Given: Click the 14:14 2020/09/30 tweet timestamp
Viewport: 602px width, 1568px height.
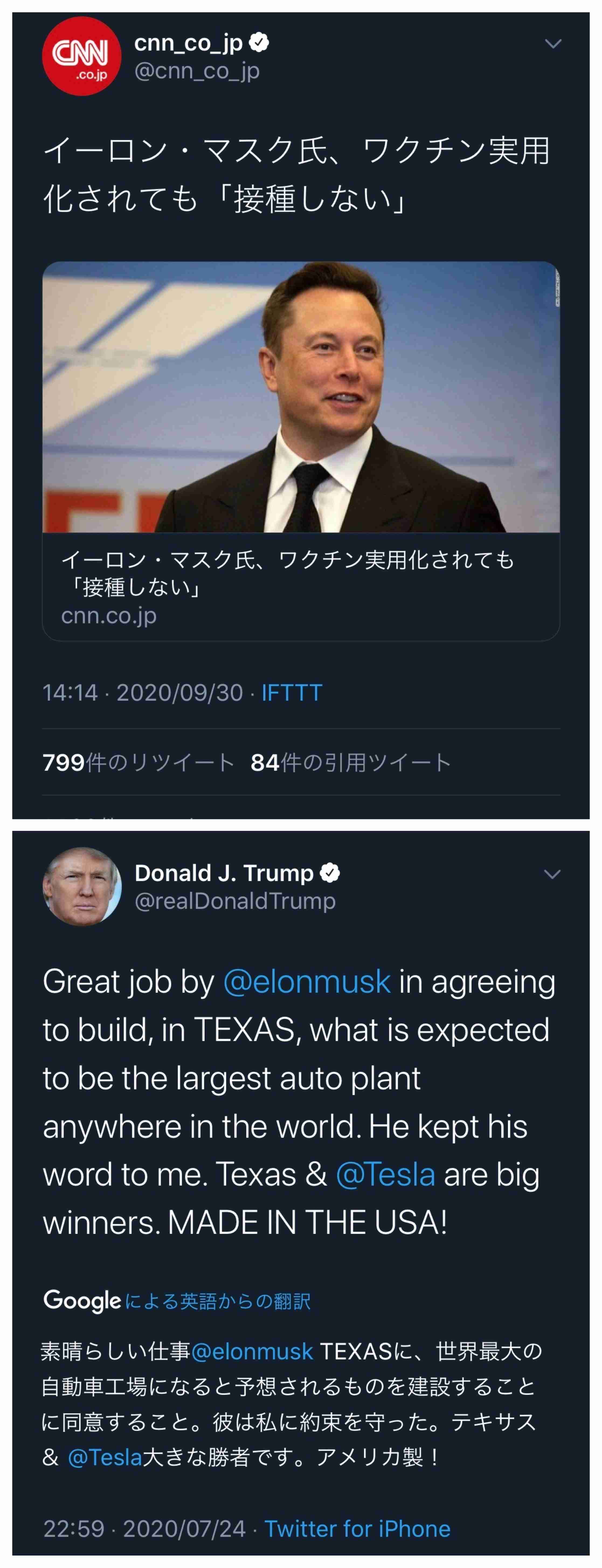Looking at the screenshot, I should tap(142, 693).
